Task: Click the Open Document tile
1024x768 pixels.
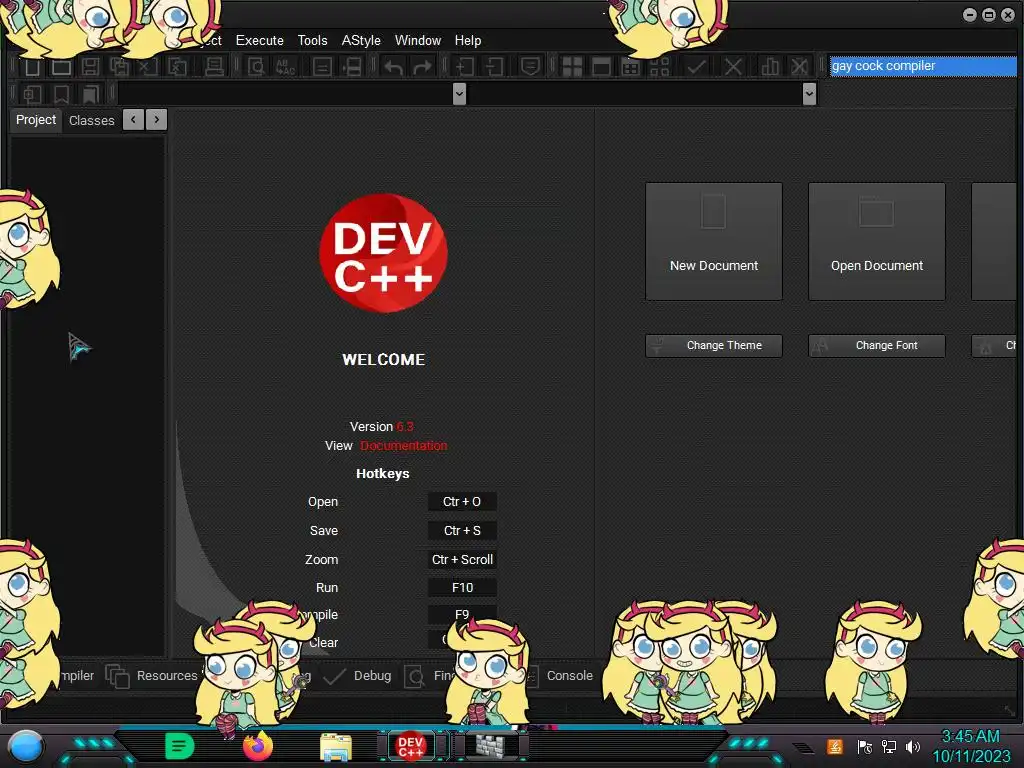Action: [876, 242]
